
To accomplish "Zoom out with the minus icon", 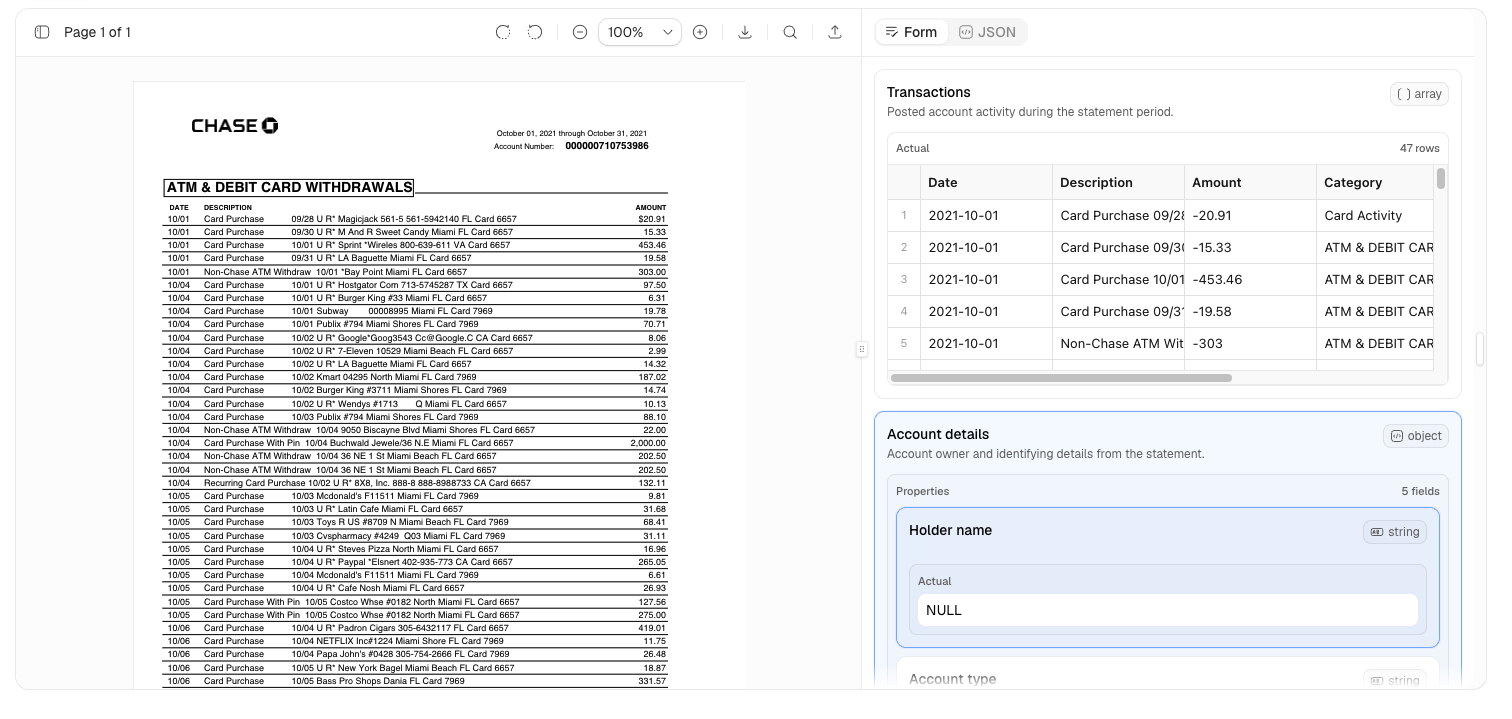I will 580,32.
